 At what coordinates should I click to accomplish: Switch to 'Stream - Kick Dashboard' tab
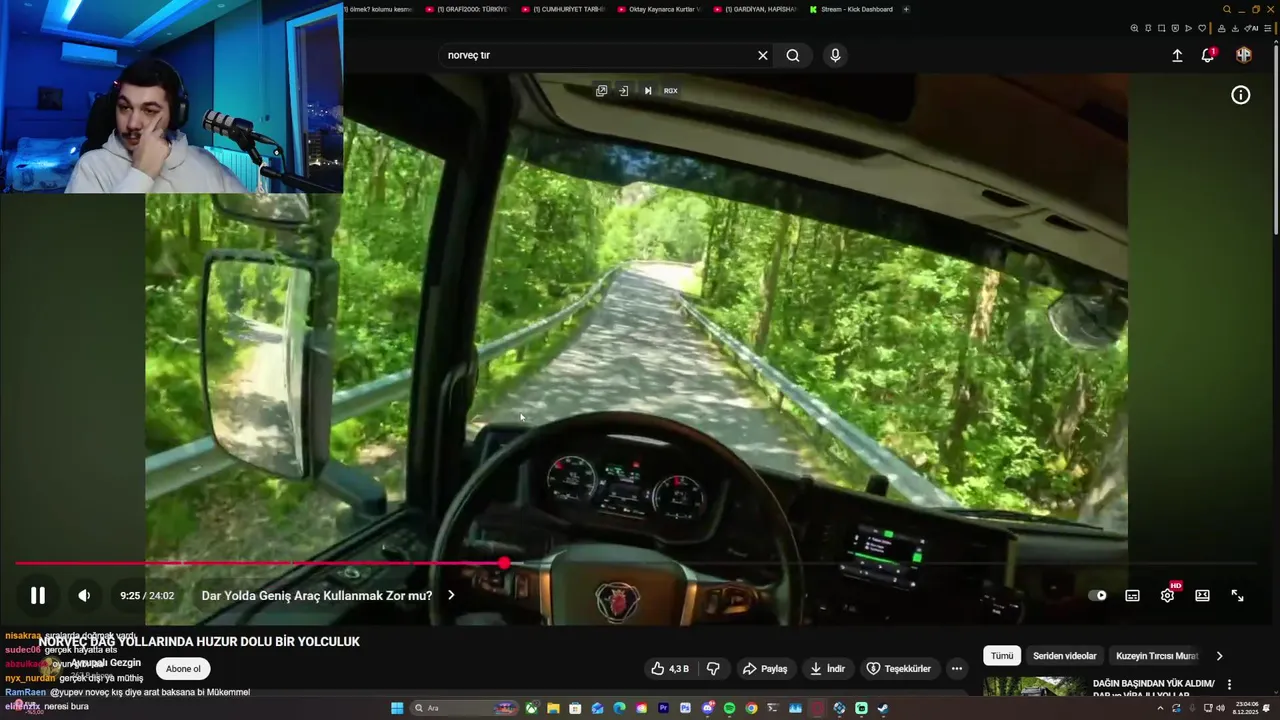[851, 9]
